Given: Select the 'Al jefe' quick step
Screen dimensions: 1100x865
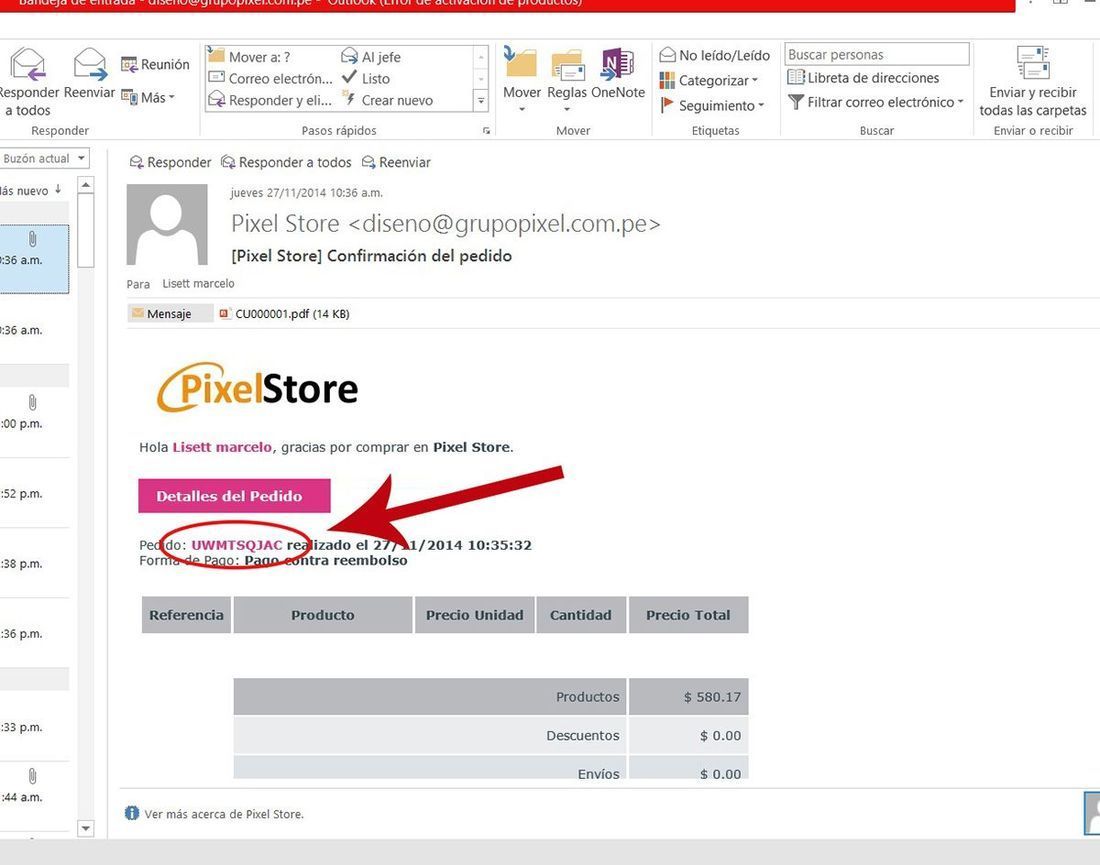Looking at the screenshot, I should pyautogui.click(x=371, y=57).
